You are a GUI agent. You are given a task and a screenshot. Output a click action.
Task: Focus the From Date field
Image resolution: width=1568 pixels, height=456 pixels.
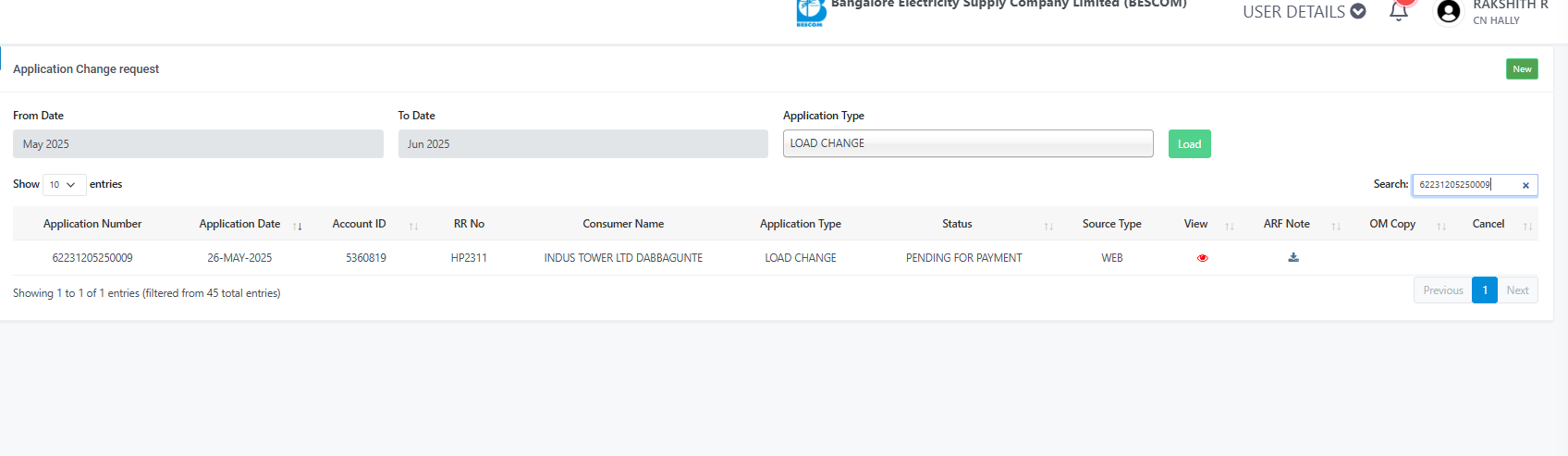tap(198, 144)
